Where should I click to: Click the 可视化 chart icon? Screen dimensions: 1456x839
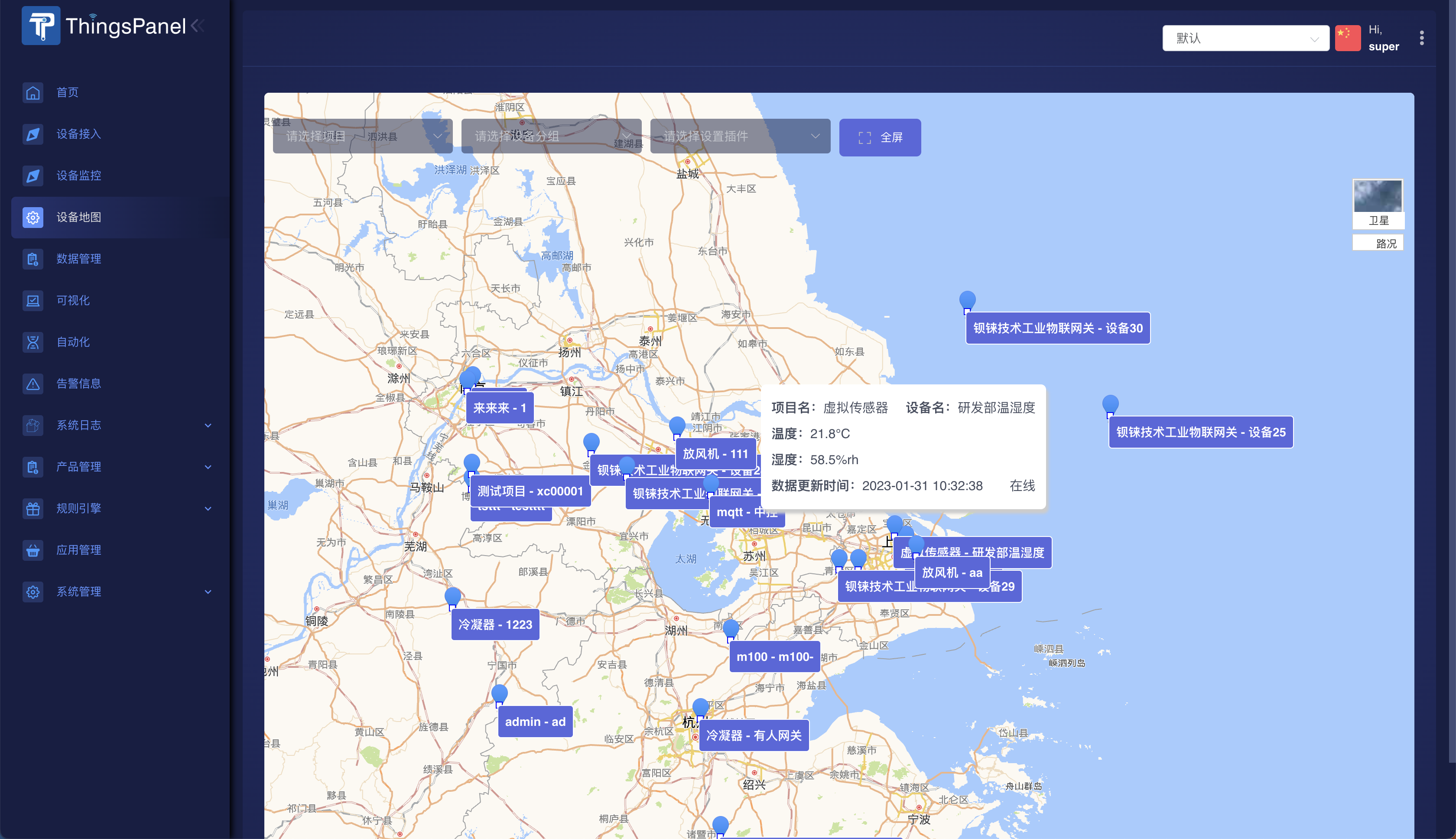pyautogui.click(x=33, y=300)
